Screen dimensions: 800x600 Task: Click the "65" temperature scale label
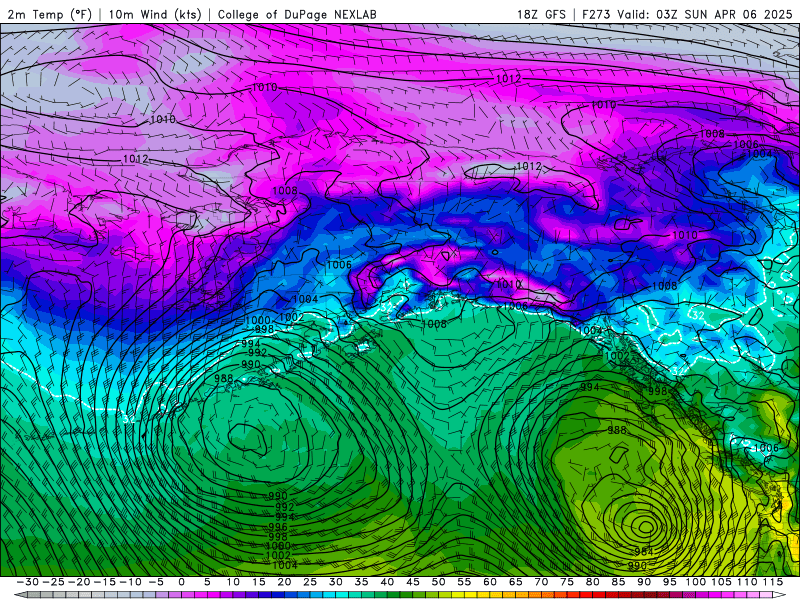click(x=515, y=582)
